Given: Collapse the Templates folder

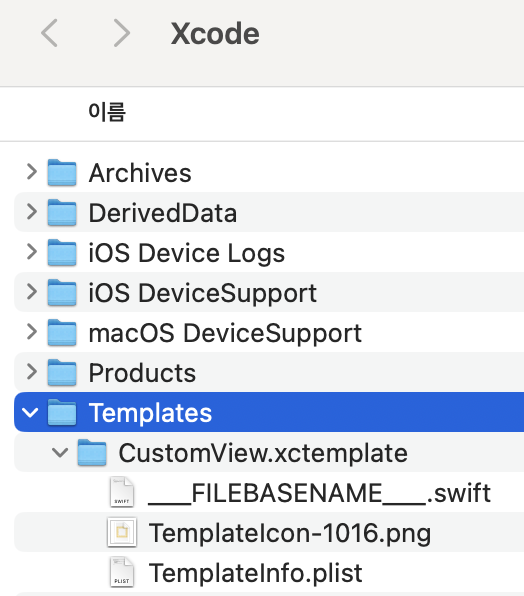Looking at the screenshot, I should [30, 413].
